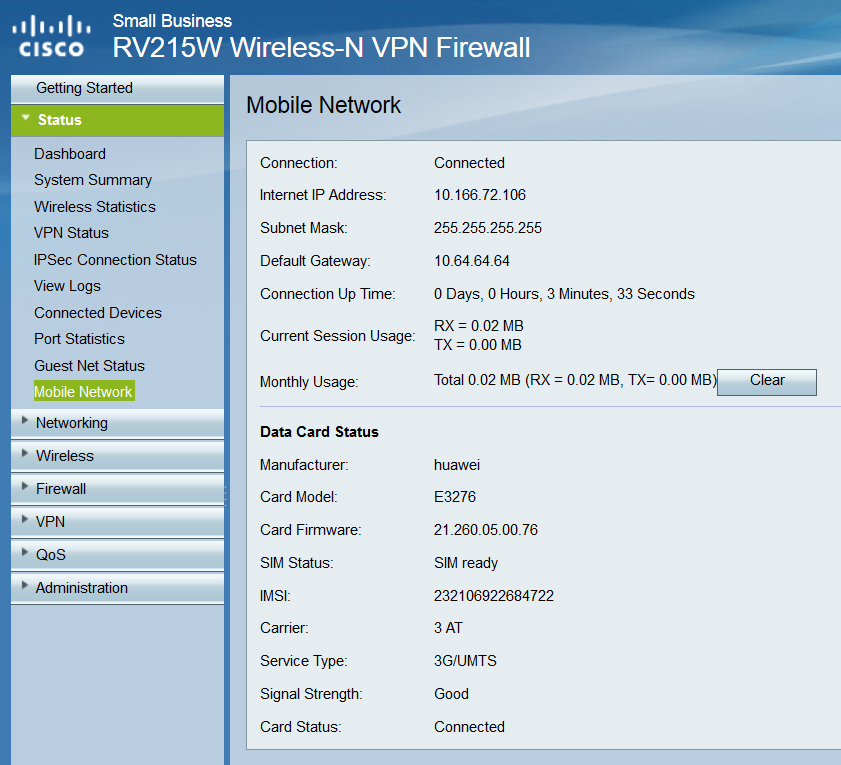
Task: Expand the Networking menu arrow
Action: coord(25,421)
